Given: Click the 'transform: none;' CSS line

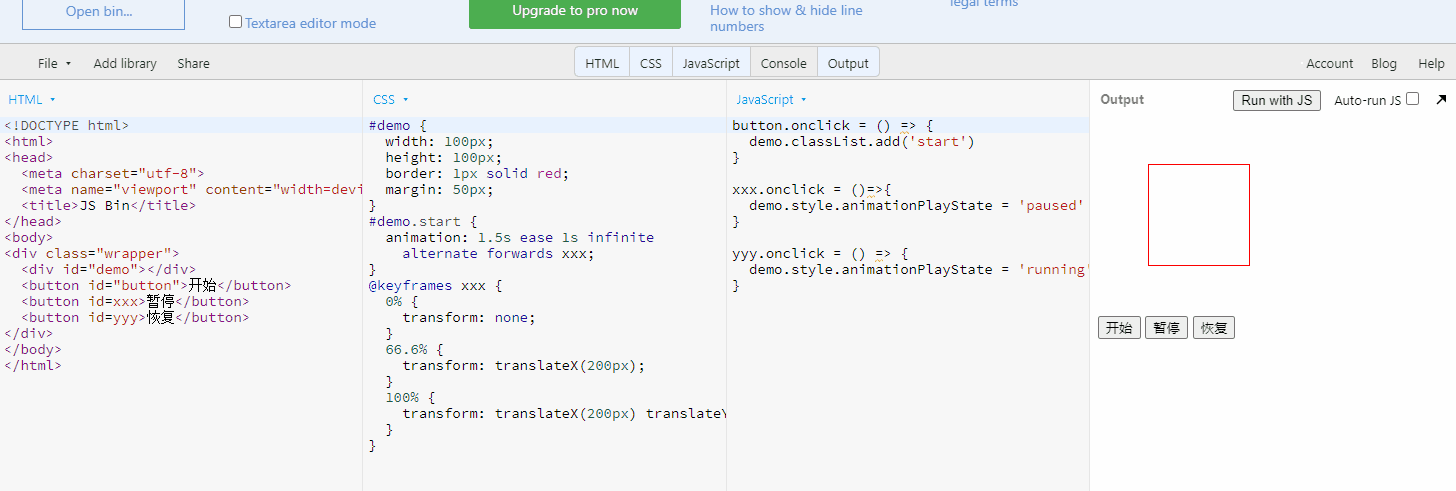Looking at the screenshot, I should [x=469, y=317].
